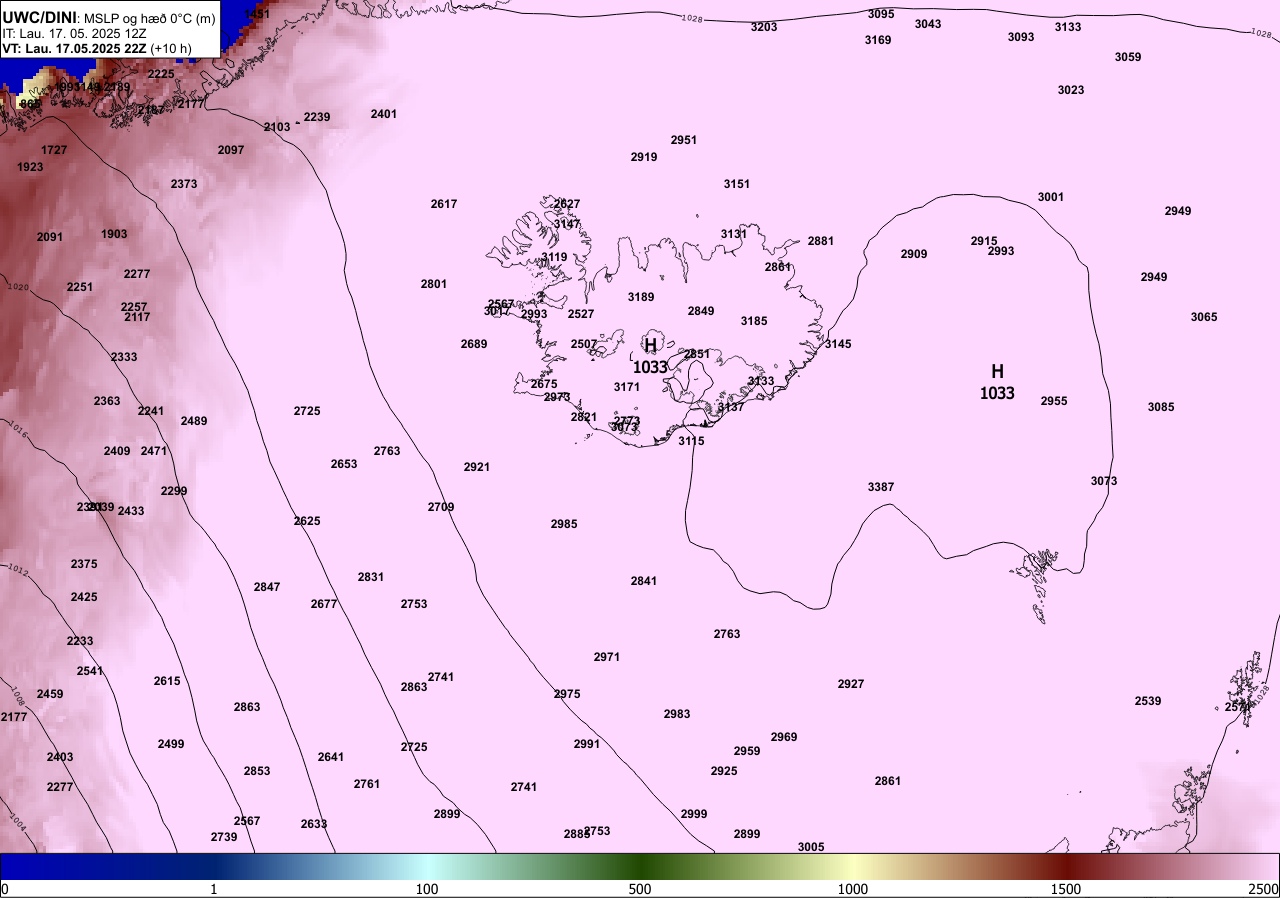1280x898 pixels.
Task: Click the height value 3095
Action: tap(881, 14)
